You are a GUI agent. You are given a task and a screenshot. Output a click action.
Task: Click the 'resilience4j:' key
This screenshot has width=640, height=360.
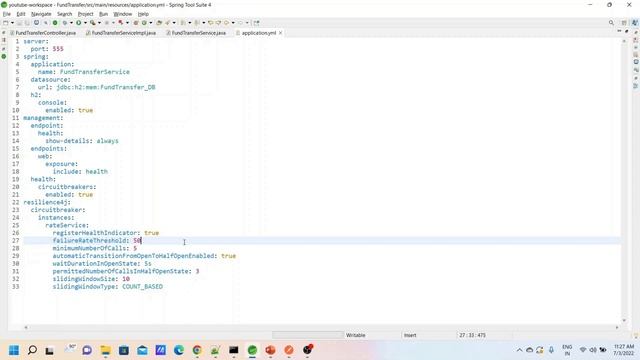click(47, 202)
